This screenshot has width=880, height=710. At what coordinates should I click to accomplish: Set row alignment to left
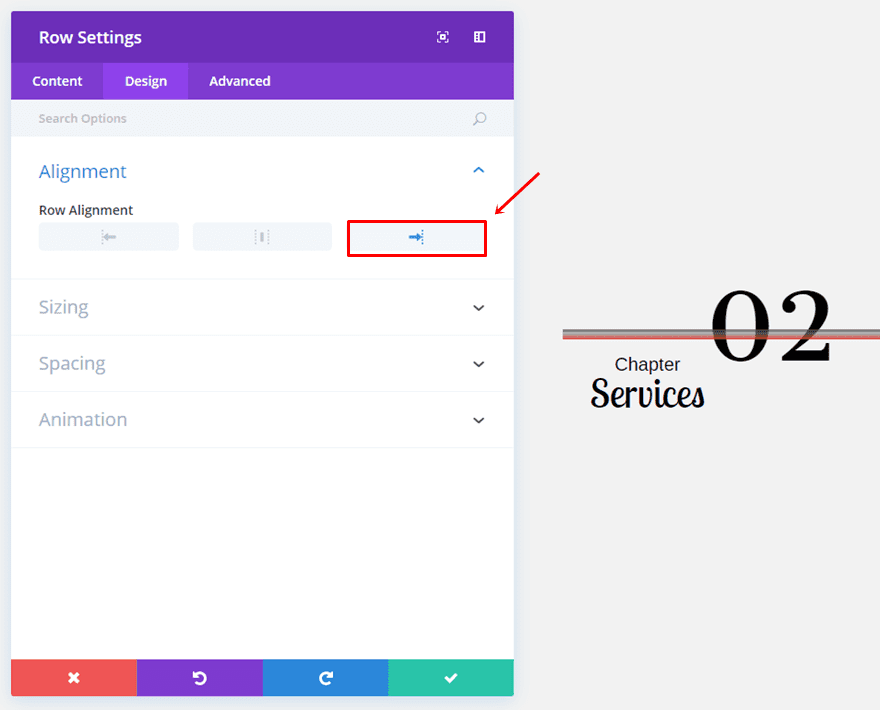[108, 237]
